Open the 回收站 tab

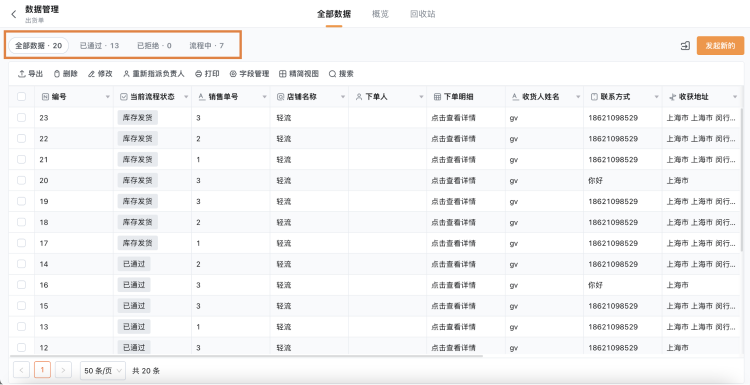point(423,14)
